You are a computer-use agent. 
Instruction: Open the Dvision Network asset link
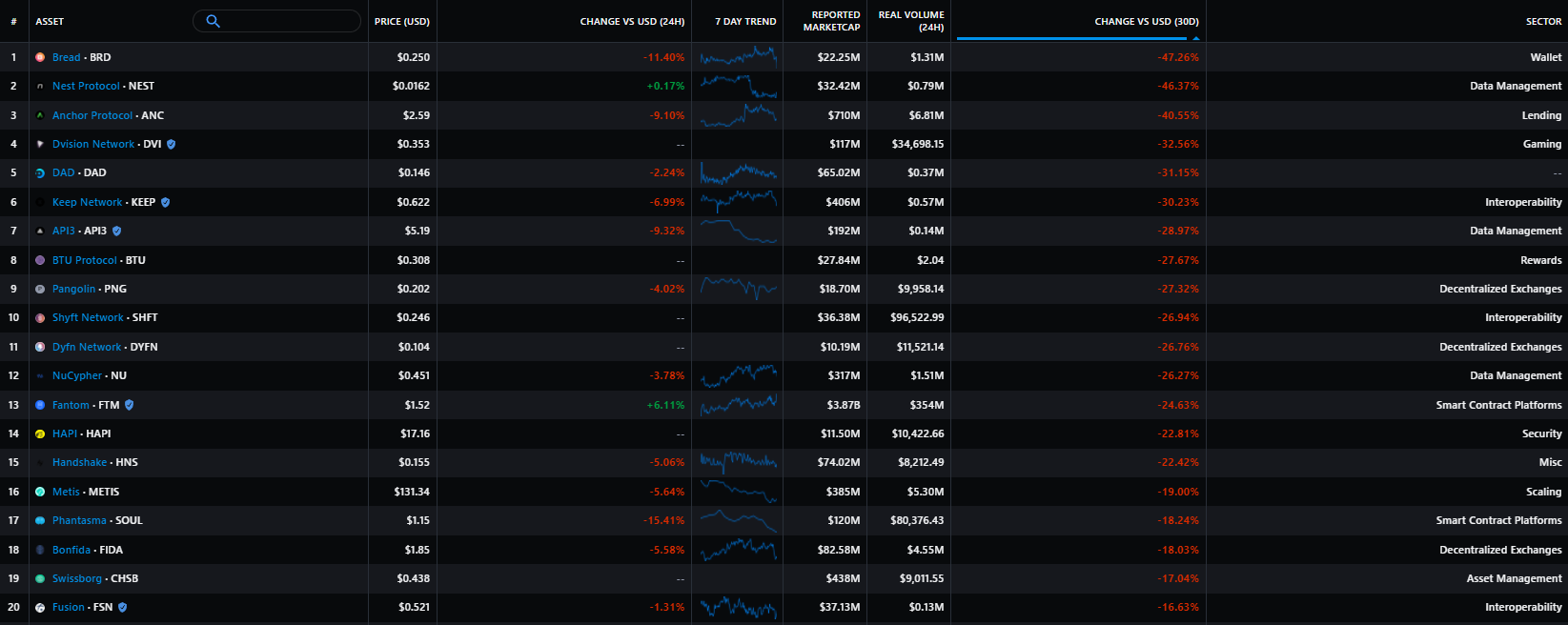coord(93,144)
